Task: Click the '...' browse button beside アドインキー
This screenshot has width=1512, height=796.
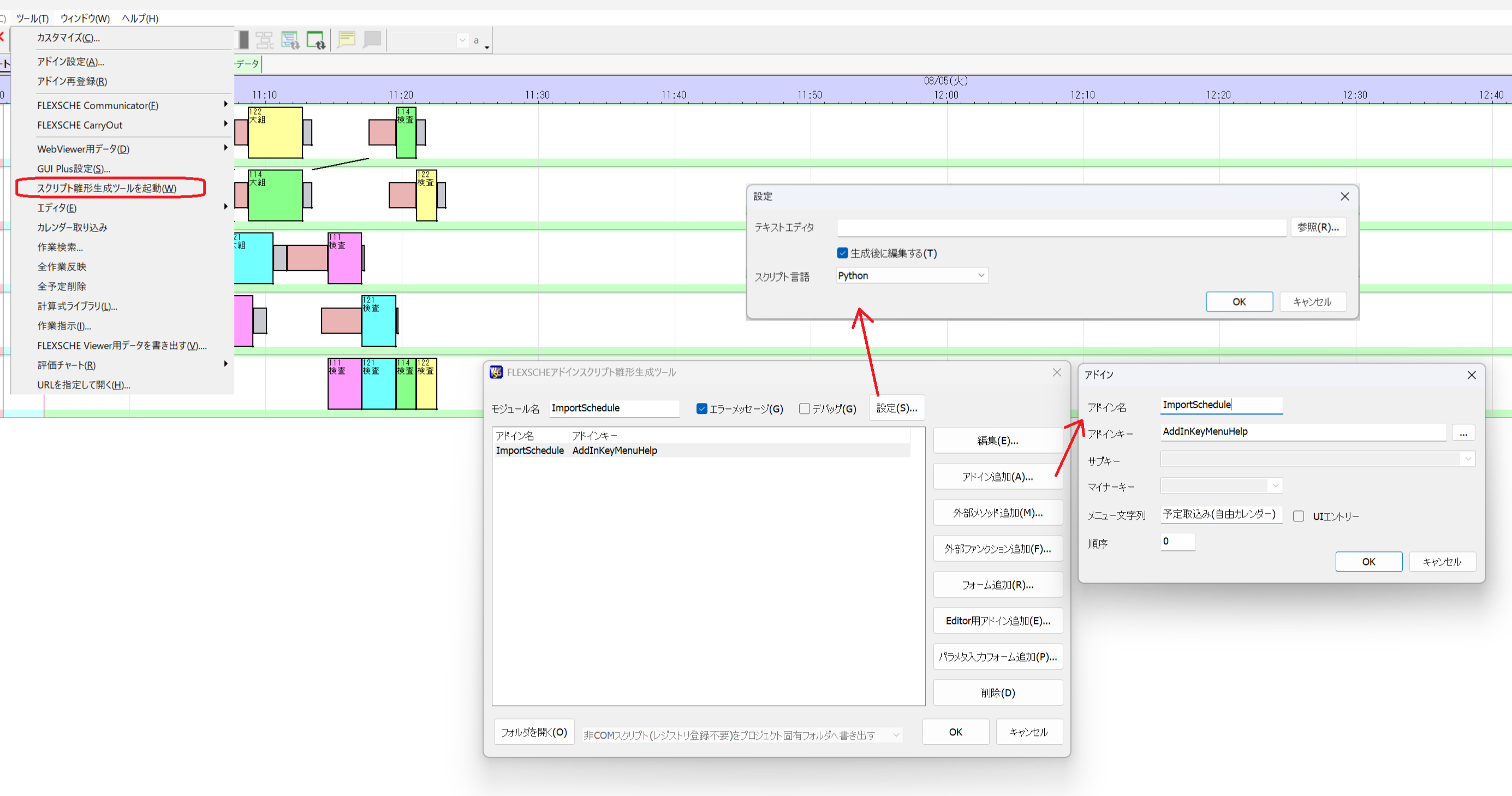Action: (x=1463, y=432)
